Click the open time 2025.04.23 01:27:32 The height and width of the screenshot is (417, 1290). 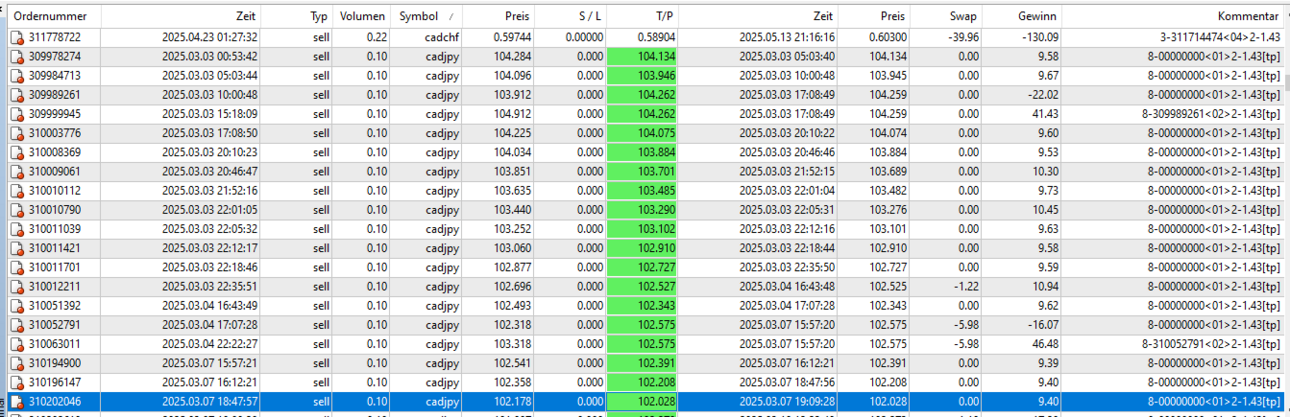coord(210,37)
